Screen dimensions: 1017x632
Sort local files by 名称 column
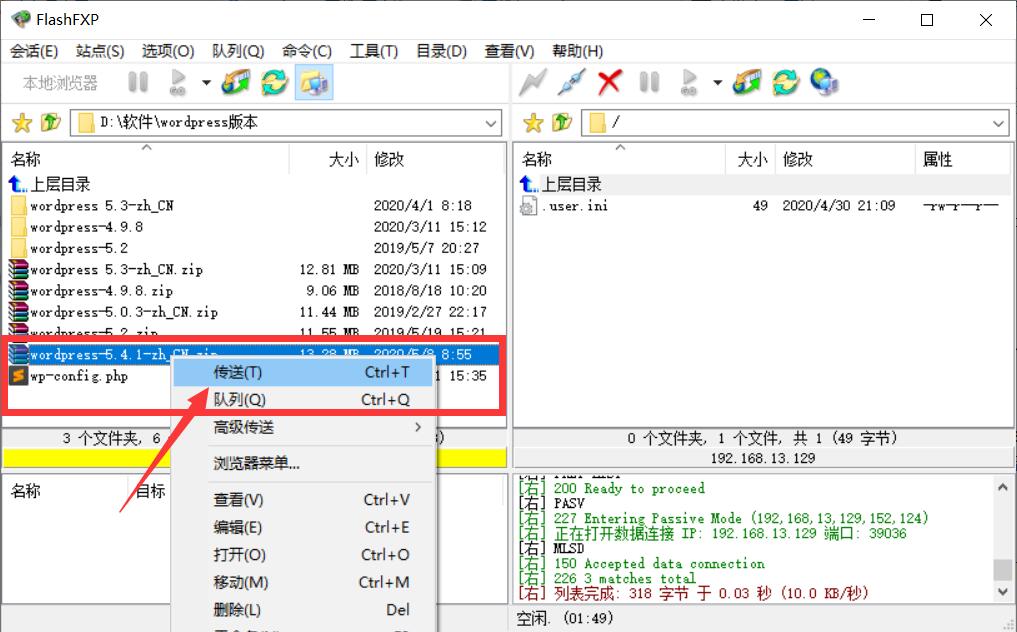click(146, 159)
